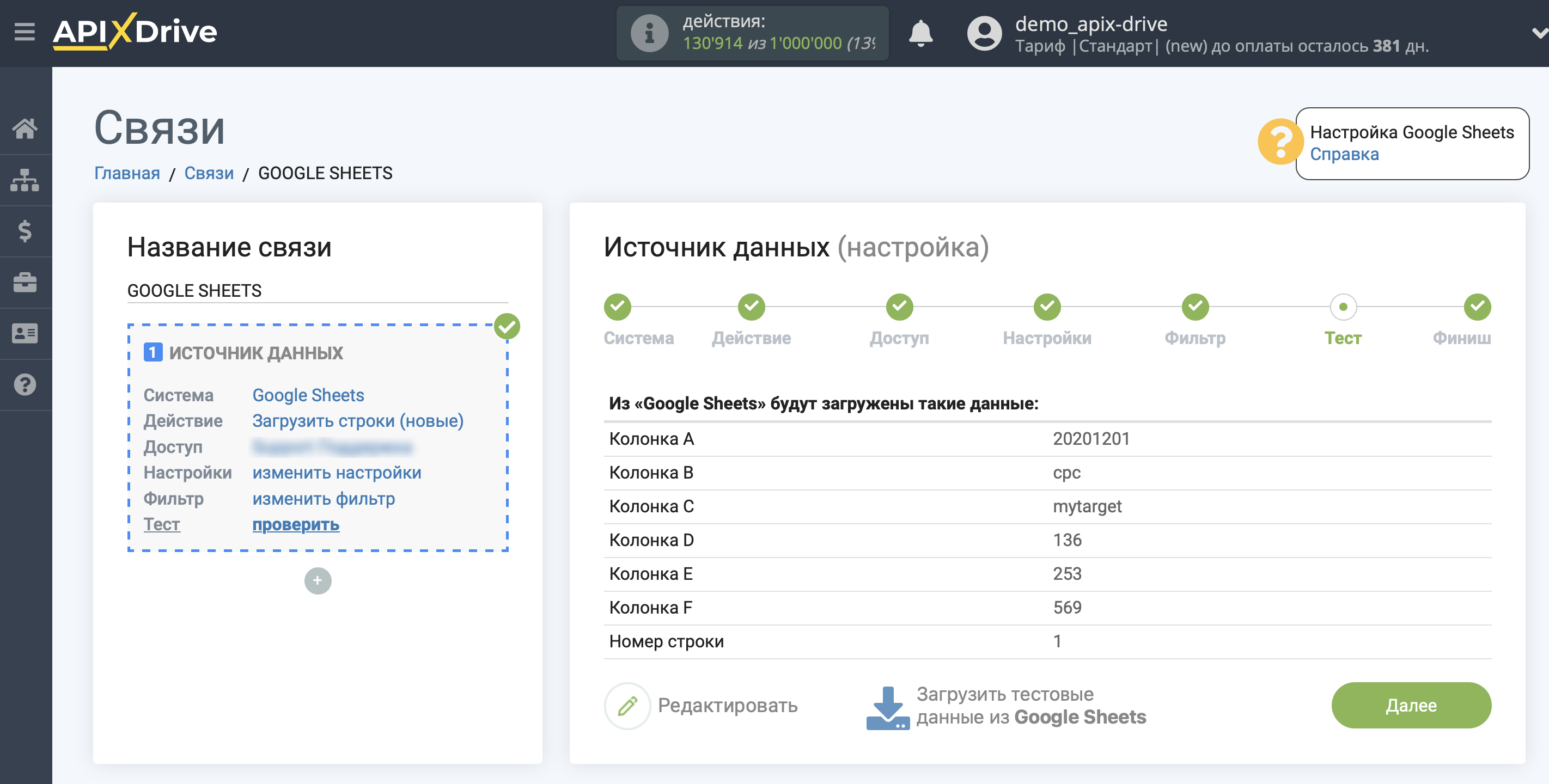Open the actions info icon
The width and height of the screenshot is (1549, 784).
point(649,33)
